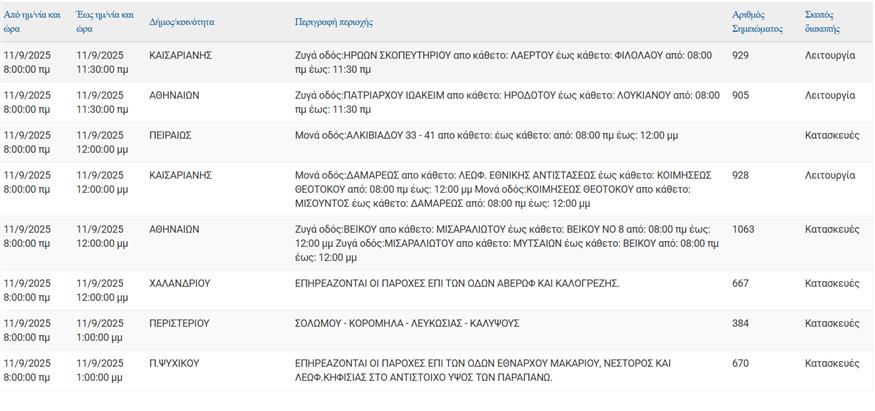875x411 pixels.
Task: Click notice number 929
Action: coord(740,55)
